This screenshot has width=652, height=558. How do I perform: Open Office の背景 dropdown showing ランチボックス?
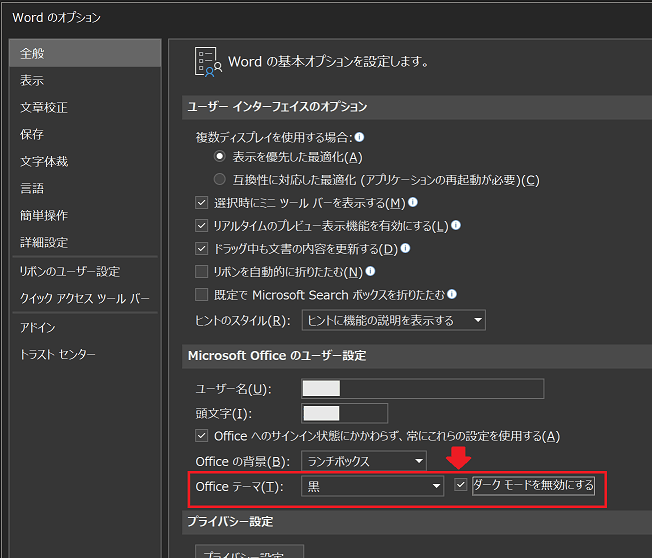(363, 461)
